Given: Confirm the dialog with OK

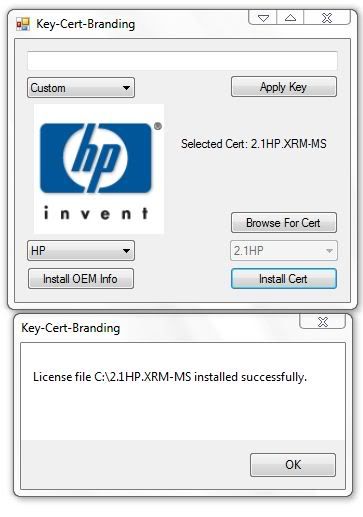Looking at the screenshot, I should point(293,465).
